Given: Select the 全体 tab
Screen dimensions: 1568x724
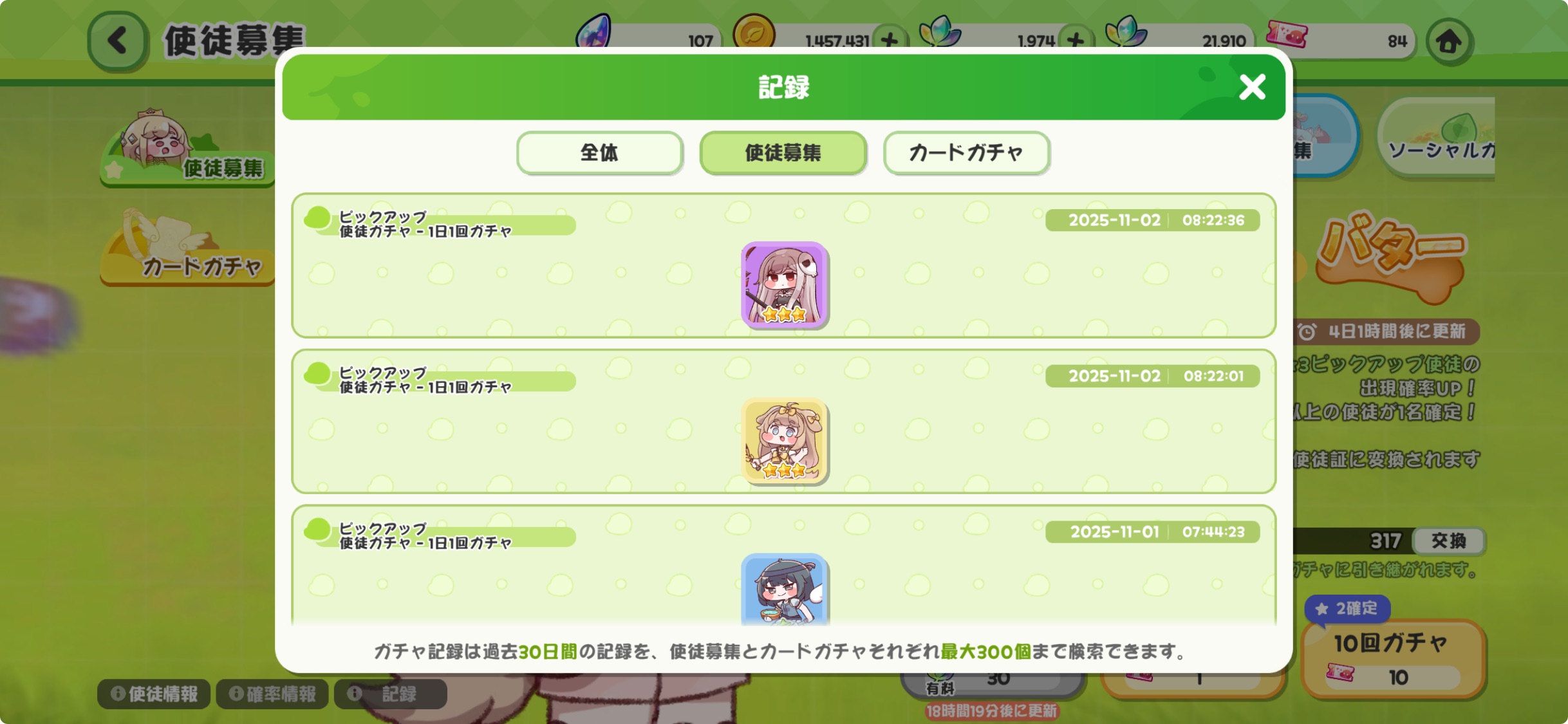Looking at the screenshot, I should click(599, 153).
